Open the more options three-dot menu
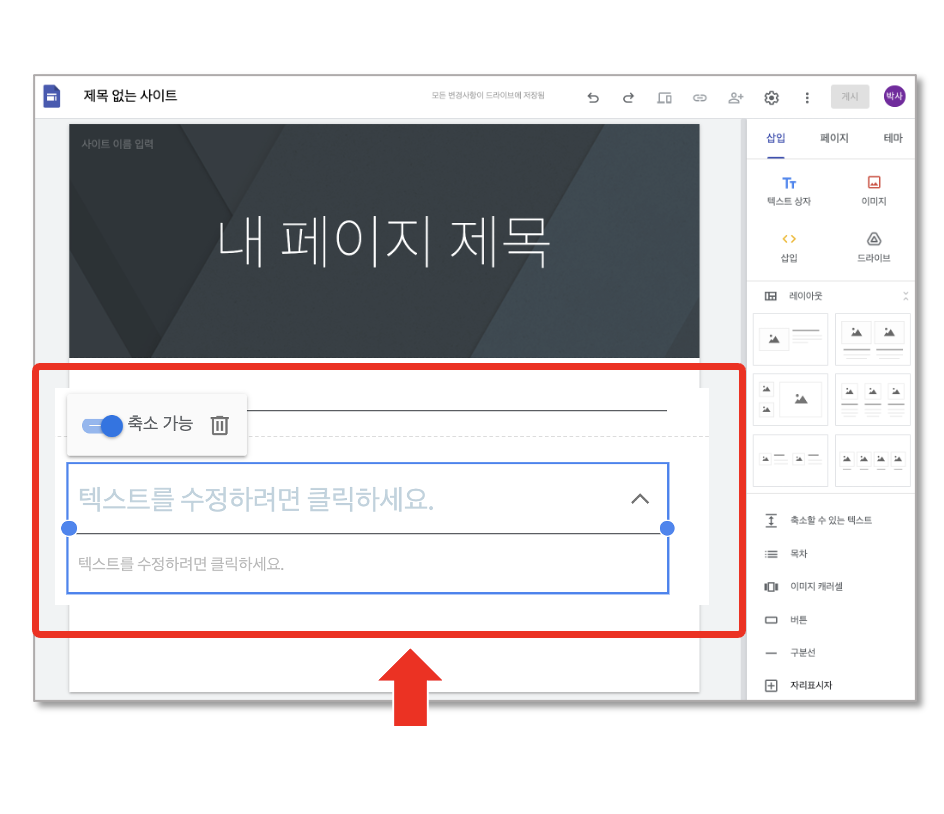The width and height of the screenshot is (944, 814). point(807,98)
